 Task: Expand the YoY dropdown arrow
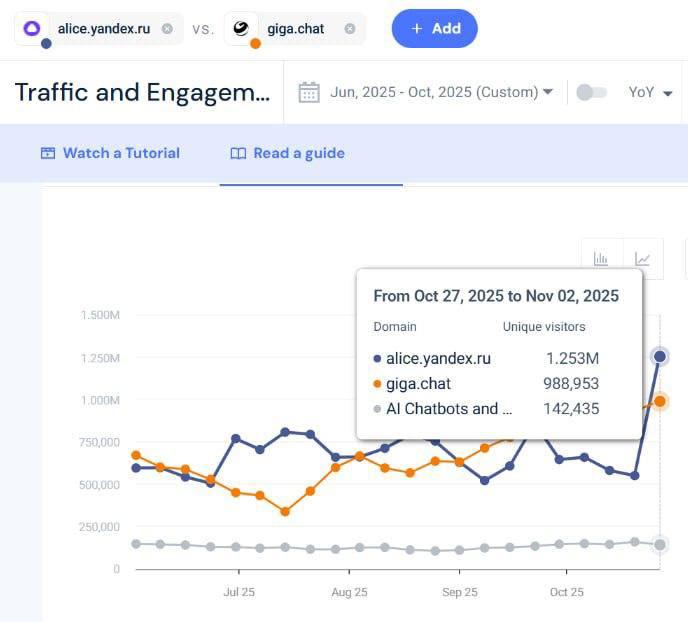pos(668,93)
